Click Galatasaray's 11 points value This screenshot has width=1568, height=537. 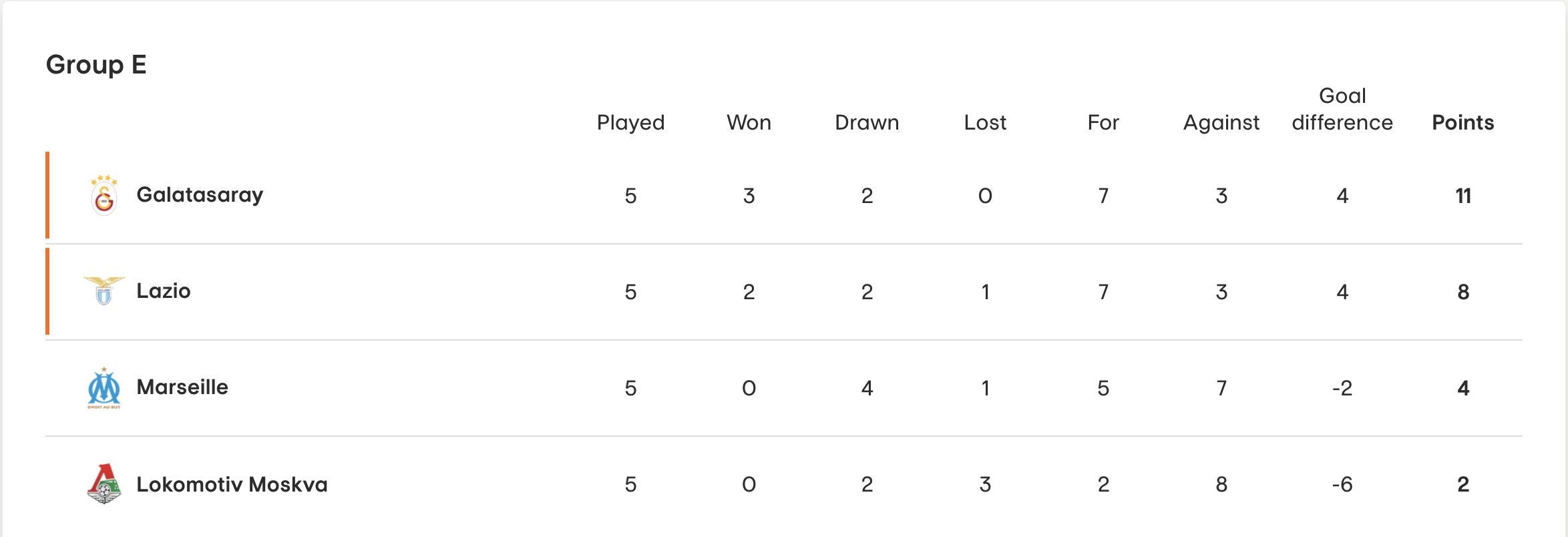pos(1463,196)
